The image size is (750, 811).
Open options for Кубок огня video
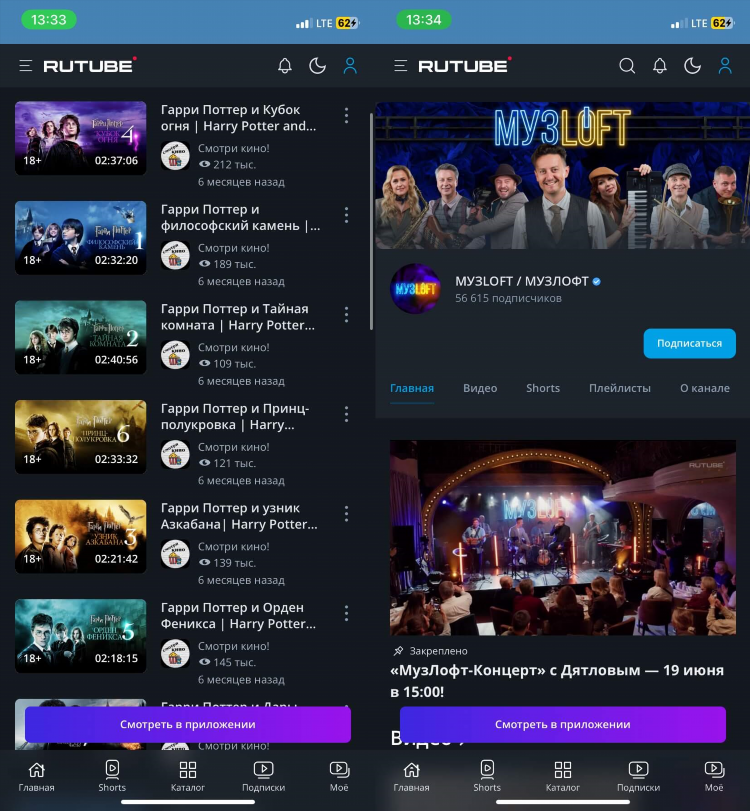coord(347,115)
